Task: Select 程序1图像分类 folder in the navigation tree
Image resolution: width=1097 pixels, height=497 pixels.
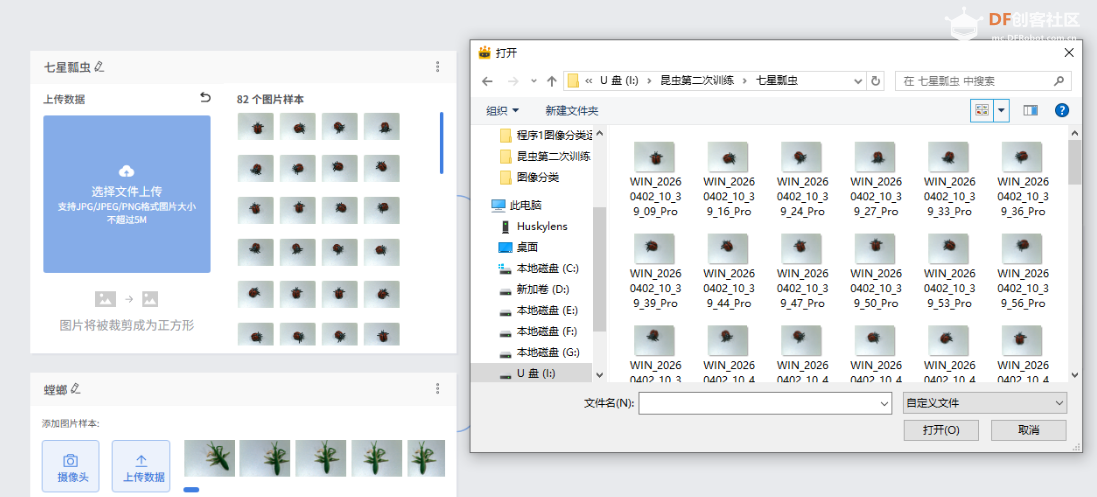Action: (546, 135)
